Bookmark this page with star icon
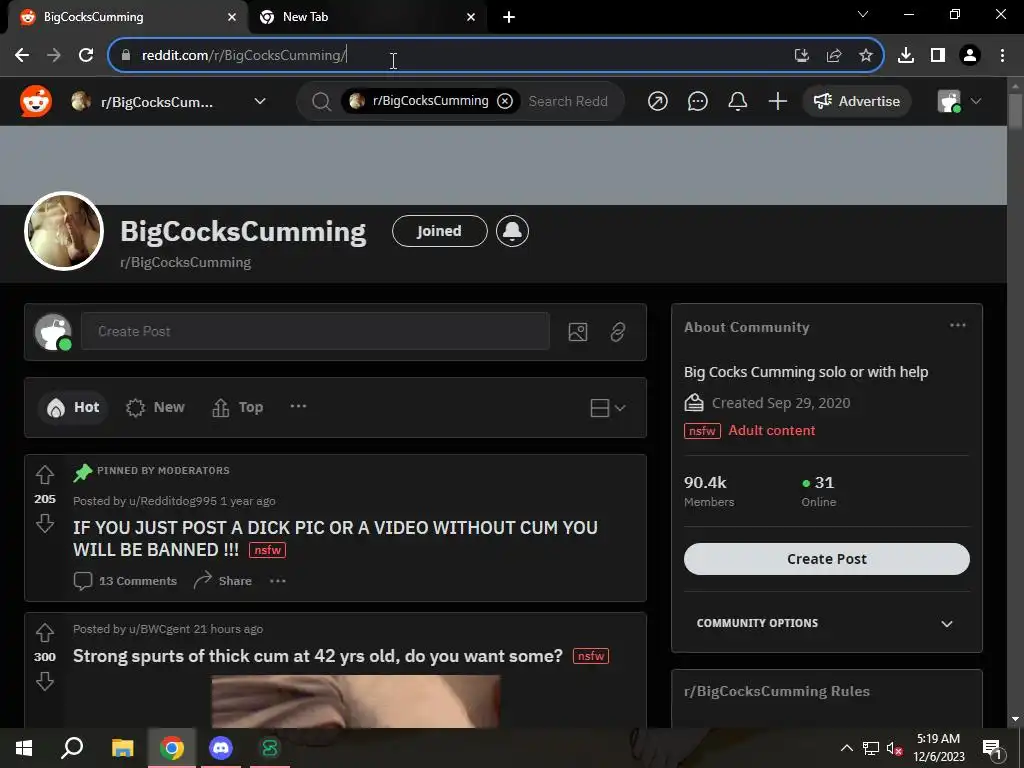Viewport: 1024px width, 768px height. tap(866, 56)
